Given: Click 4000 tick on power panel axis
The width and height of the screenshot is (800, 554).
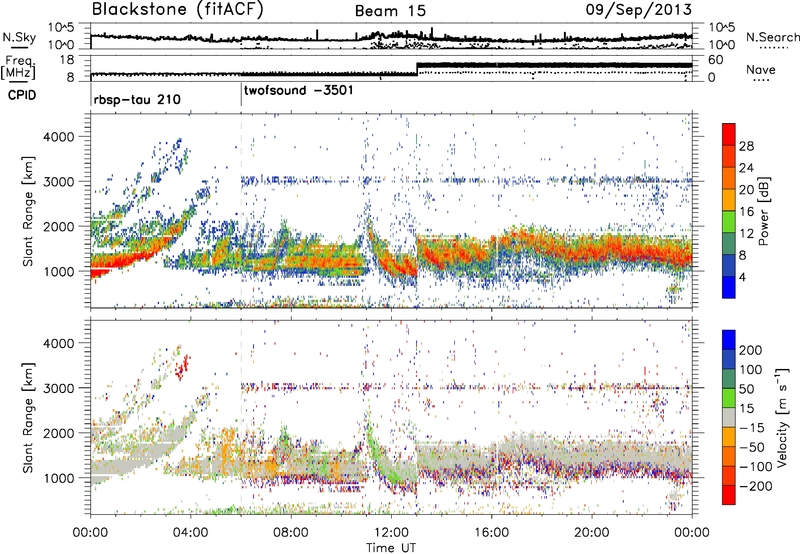Looking at the screenshot, I should pyautogui.click(x=59, y=137).
